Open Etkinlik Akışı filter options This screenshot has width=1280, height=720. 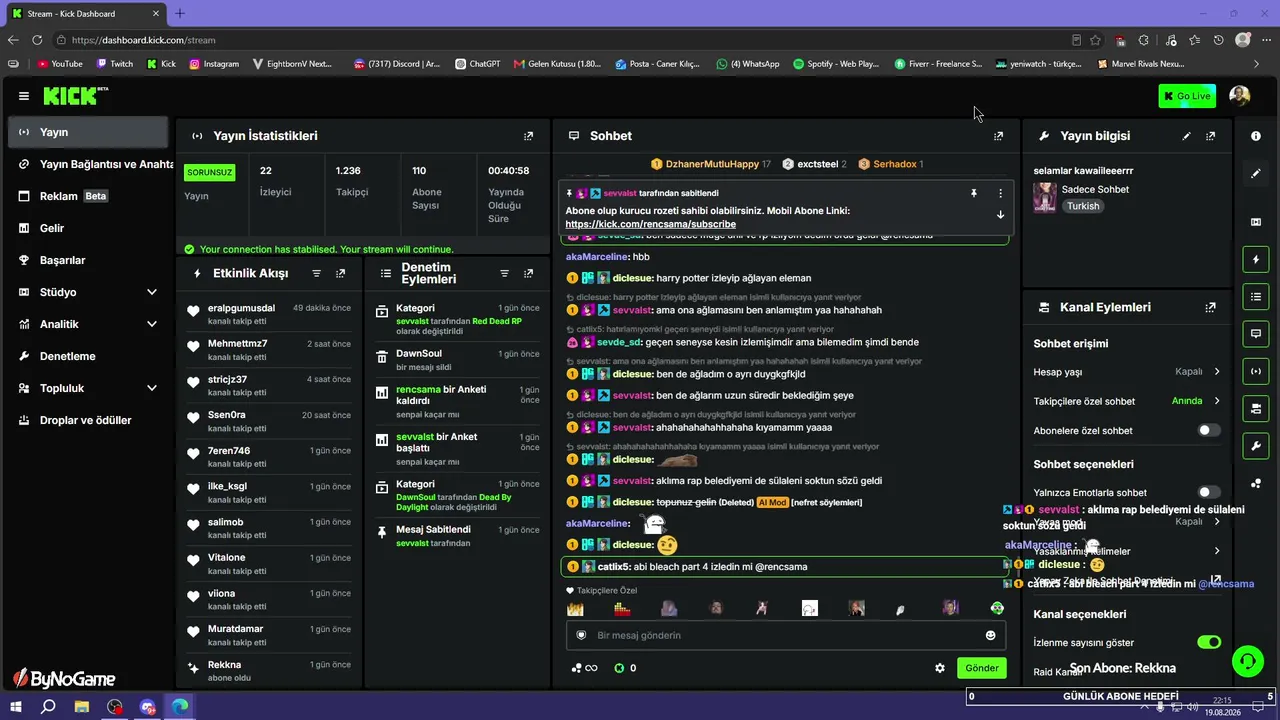(x=317, y=273)
